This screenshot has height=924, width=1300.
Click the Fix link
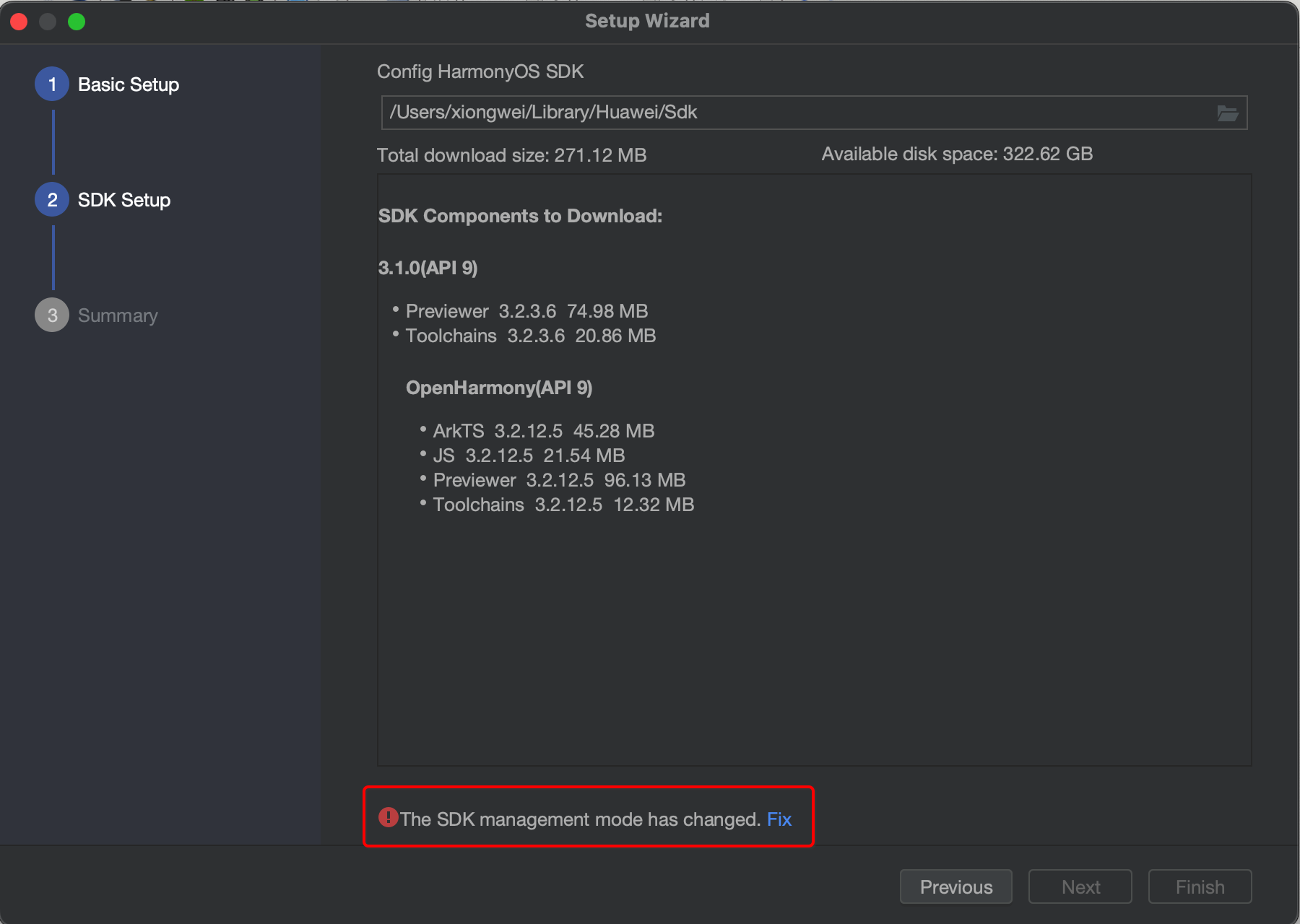point(779,819)
